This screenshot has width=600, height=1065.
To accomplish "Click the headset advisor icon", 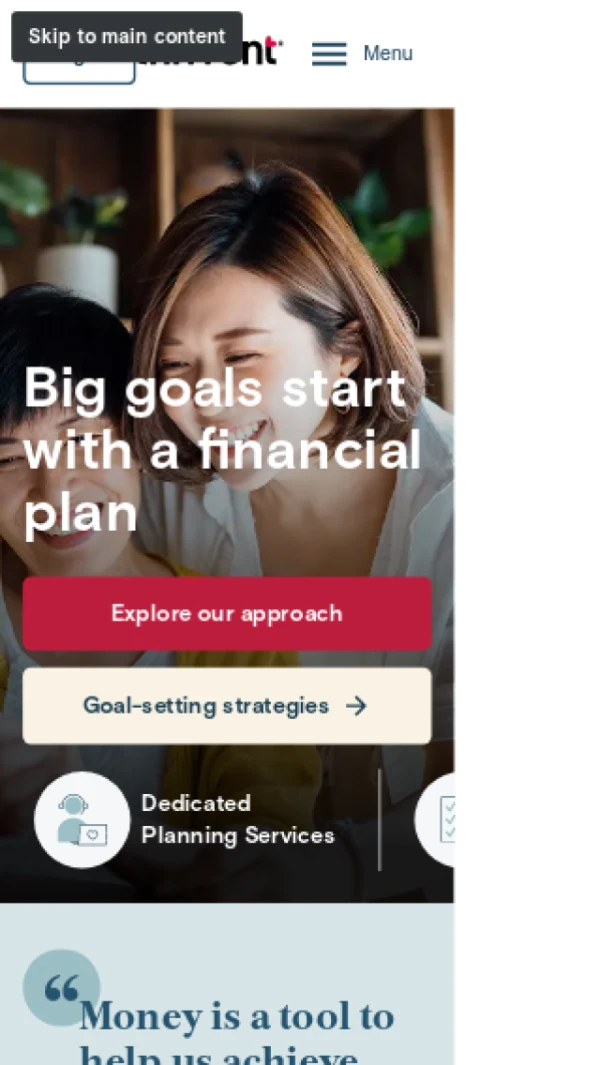I will tap(82, 820).
